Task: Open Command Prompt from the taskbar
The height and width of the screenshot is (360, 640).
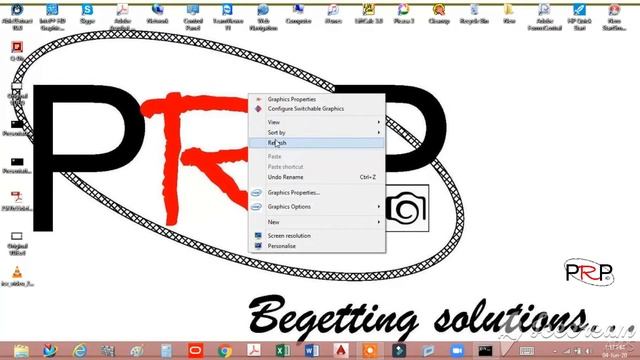Action: (x=485, y=351)
